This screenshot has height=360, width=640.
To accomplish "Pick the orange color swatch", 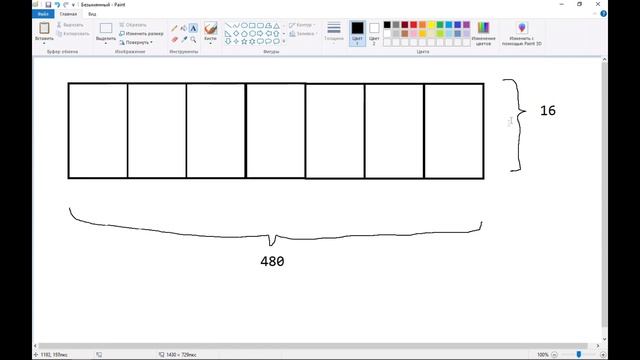I will (422, 25).
